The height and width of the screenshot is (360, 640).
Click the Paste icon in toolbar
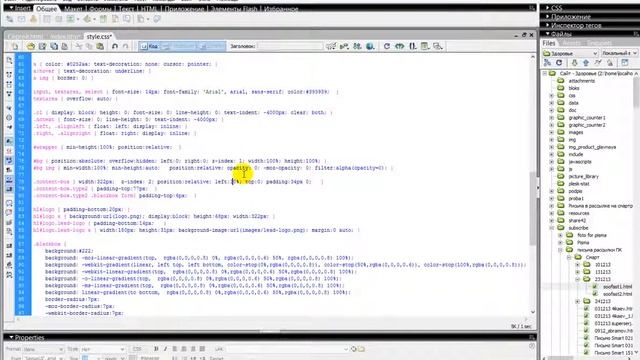[x=100, y=47]
